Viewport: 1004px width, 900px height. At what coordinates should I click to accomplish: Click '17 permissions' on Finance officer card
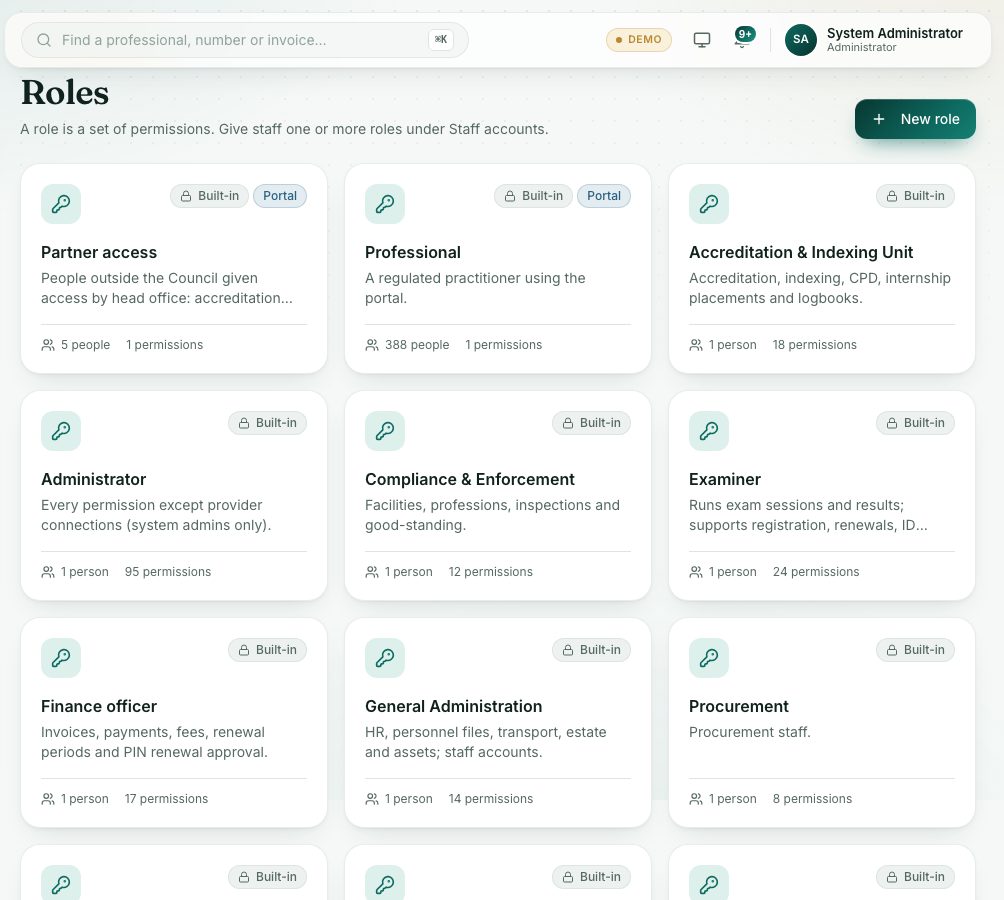tap(166, 799)
